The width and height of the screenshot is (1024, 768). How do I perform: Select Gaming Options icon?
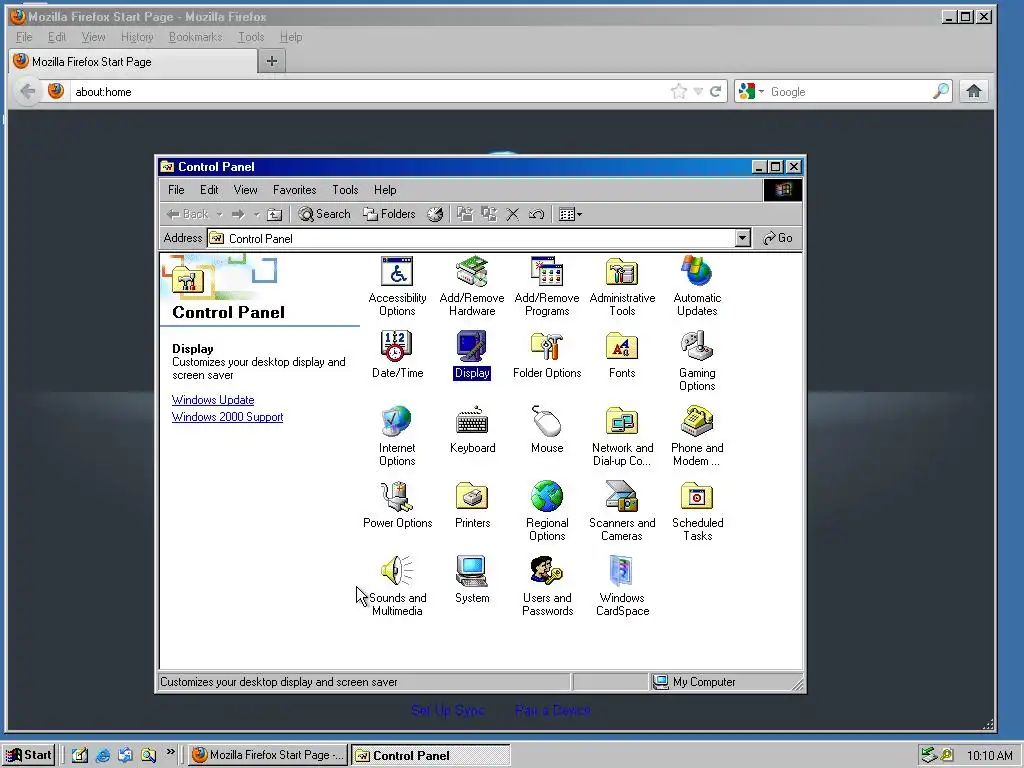697,361
